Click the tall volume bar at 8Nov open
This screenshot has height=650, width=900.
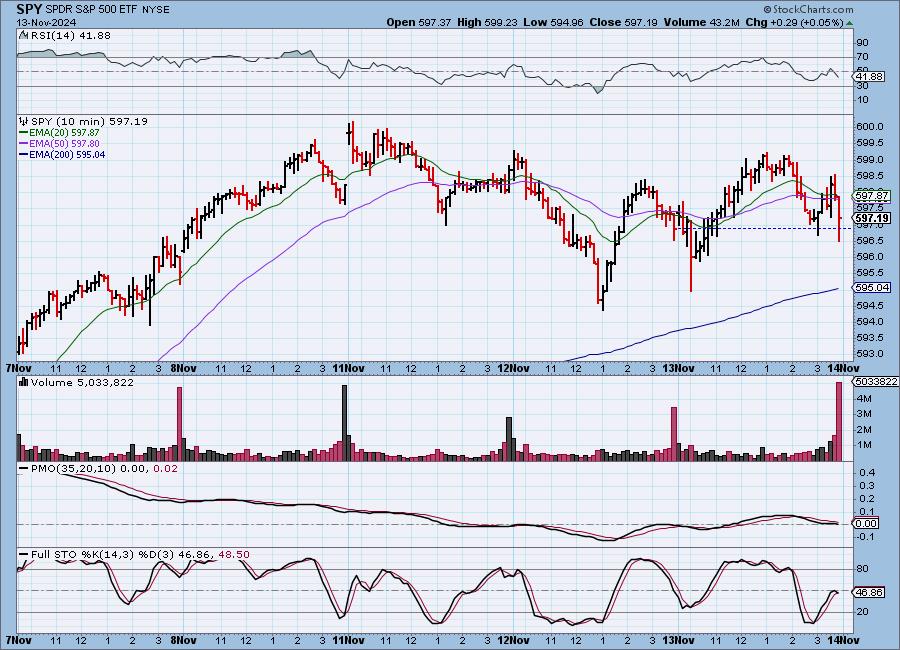[x=179, y=424]
